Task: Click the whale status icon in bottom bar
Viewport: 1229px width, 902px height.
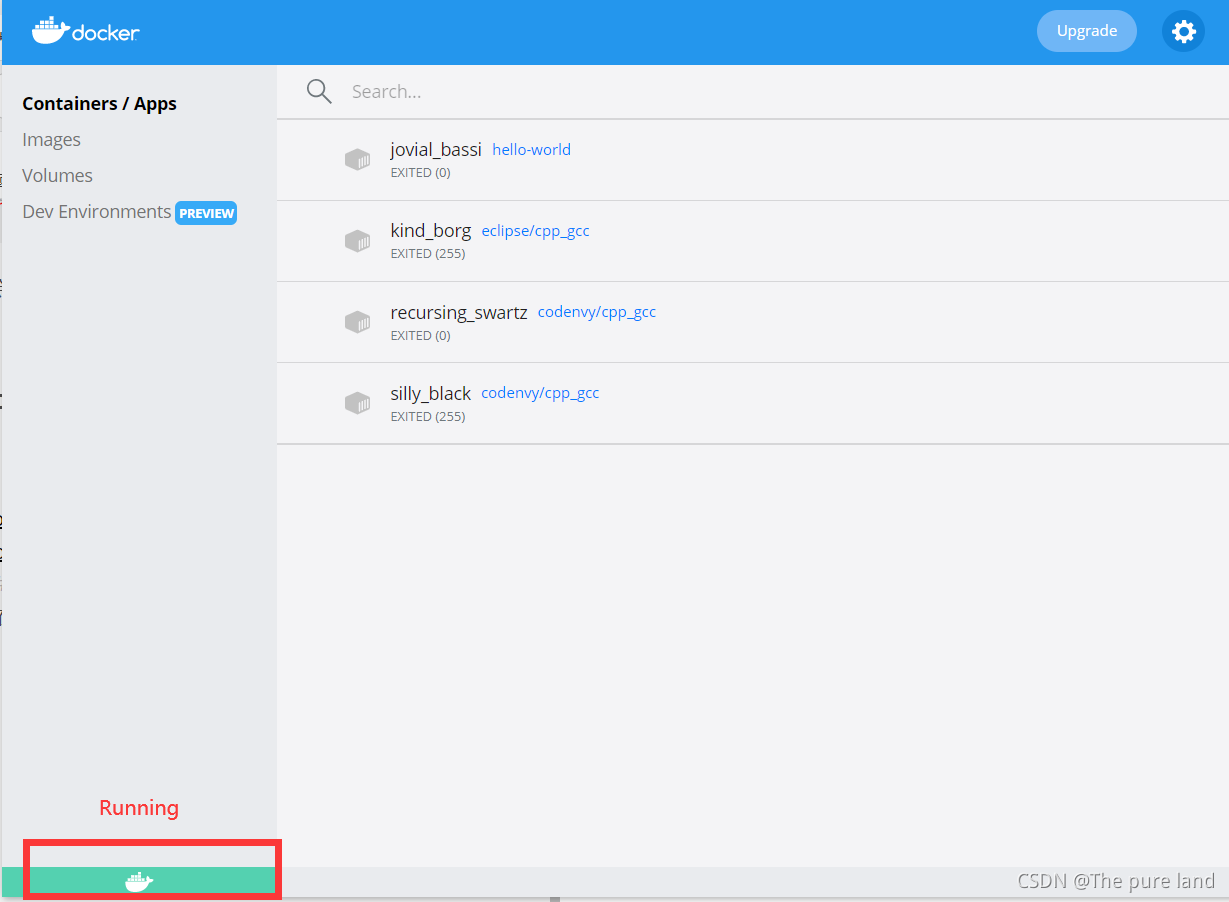Action: pos(139,881)
